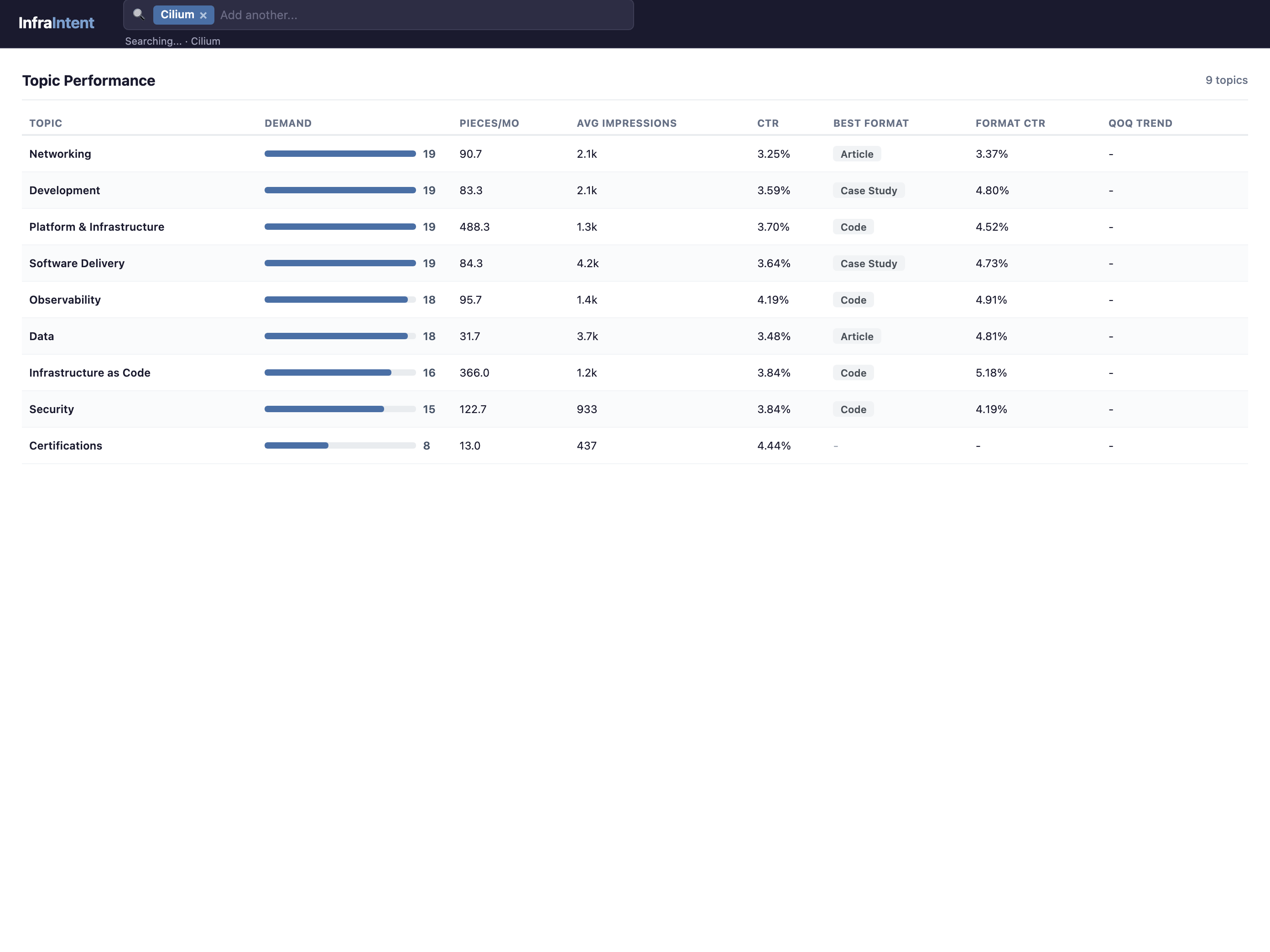Sort the table by the Demand column
1270x952 pixels.
click(288, 123)
